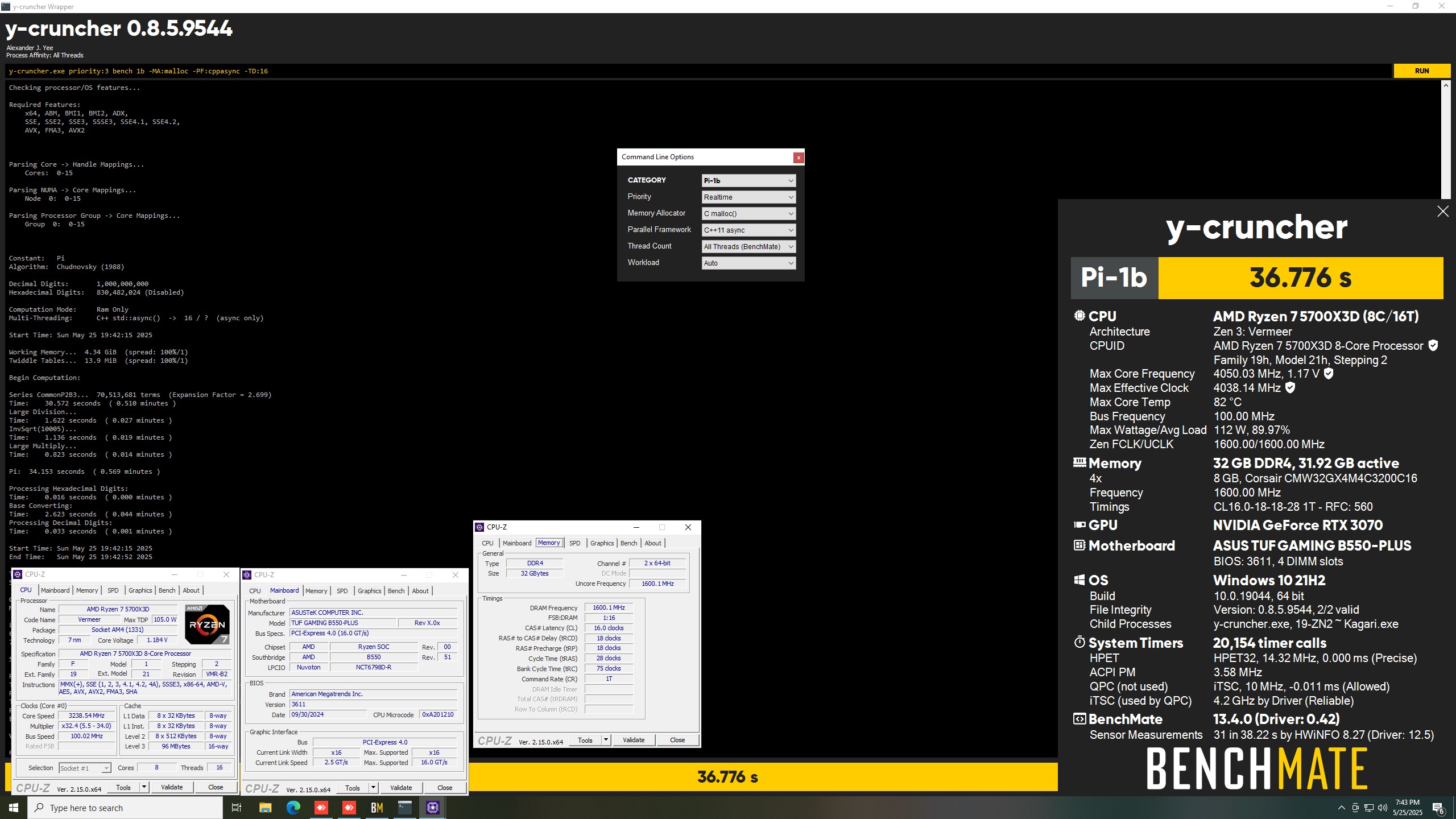Click the Core Speed 3238.54 MHz value
The image size is (1456, 819).
86,715
